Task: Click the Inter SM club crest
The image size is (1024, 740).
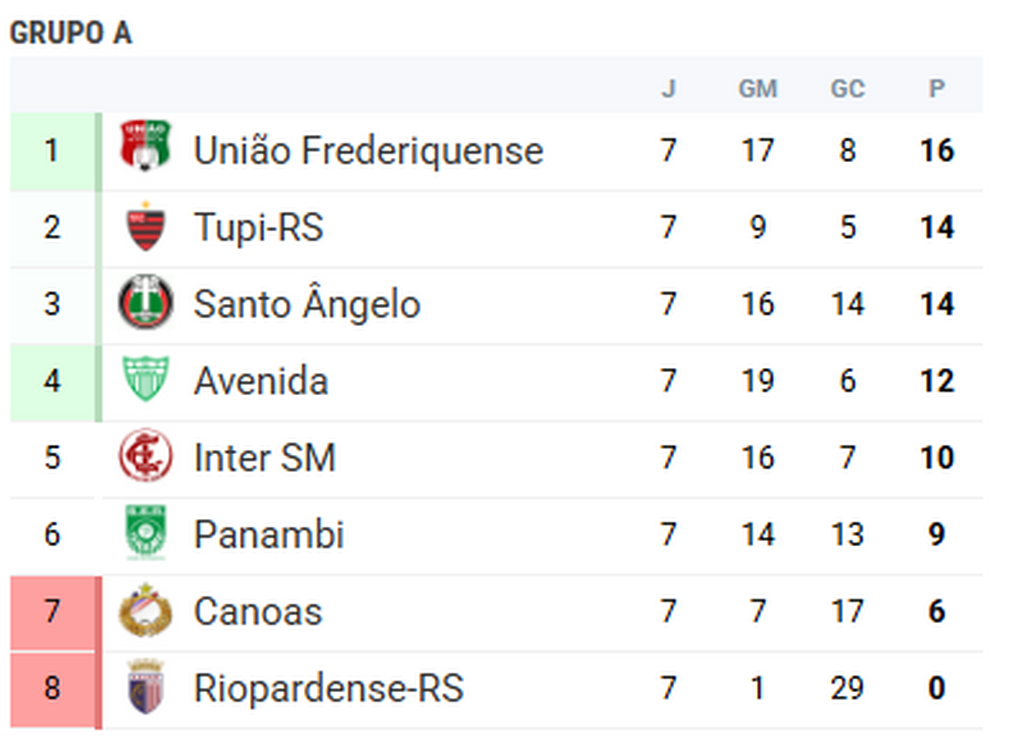Action: pos(146,457)
